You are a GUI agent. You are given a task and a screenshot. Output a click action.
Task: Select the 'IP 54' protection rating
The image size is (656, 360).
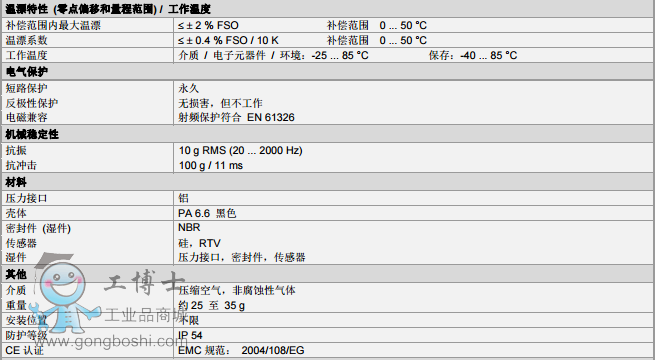[x=190, y=335]
